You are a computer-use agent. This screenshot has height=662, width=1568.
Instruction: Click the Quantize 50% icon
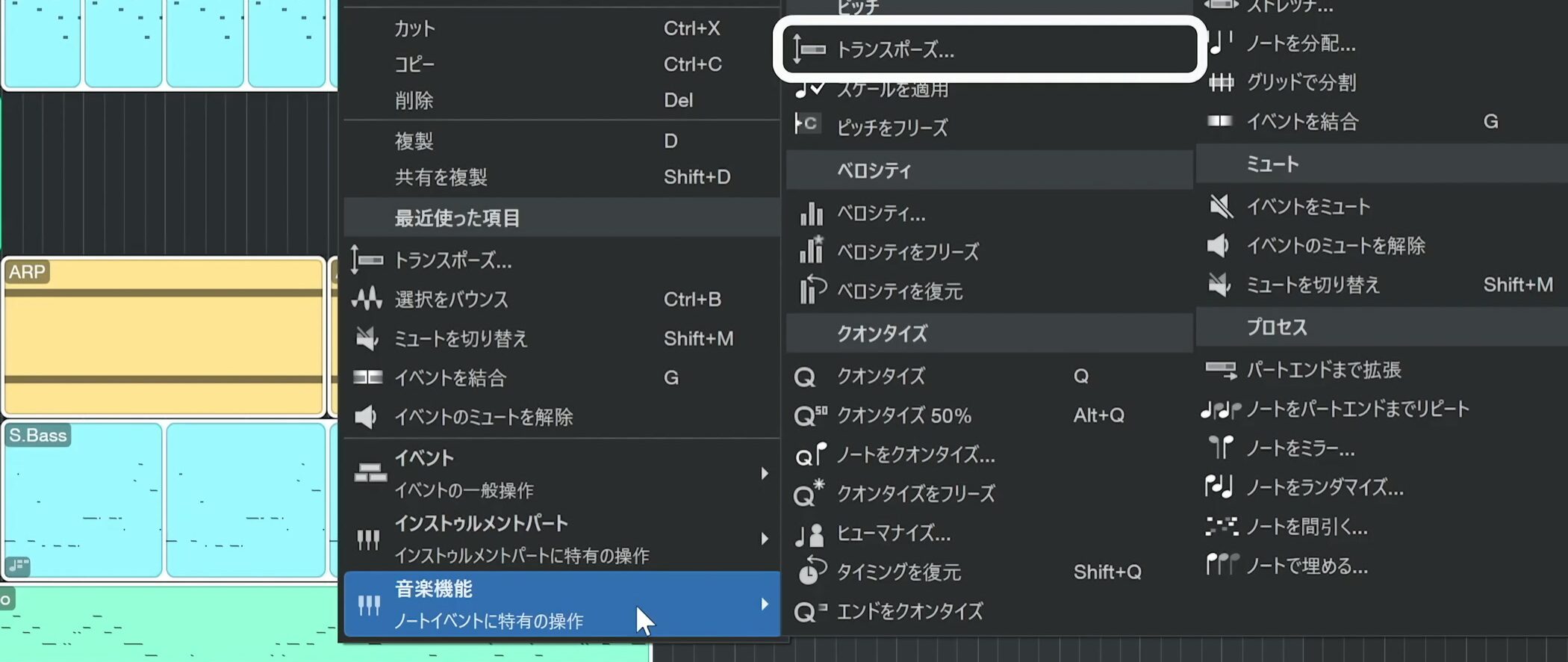pyautogui.click(x=809, y=415)
